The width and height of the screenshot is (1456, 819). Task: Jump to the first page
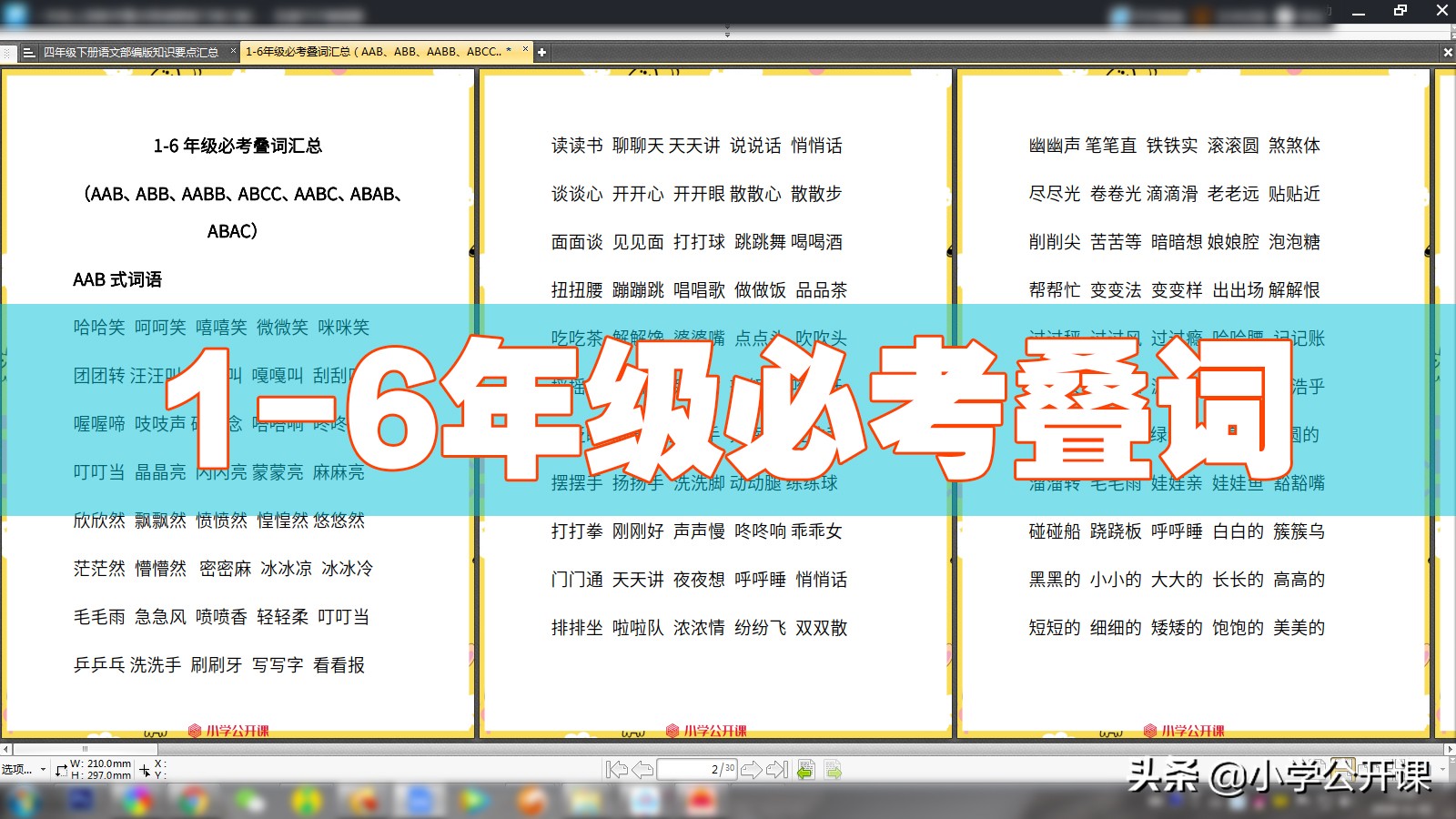tap(616, 770)
